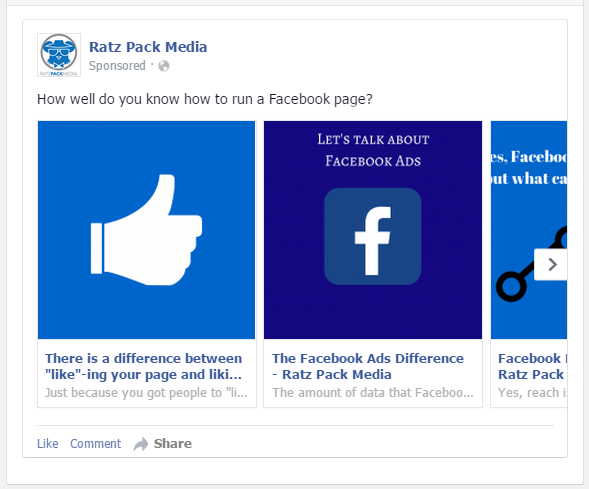Open the partially visible third carousel image

[529, 230]
